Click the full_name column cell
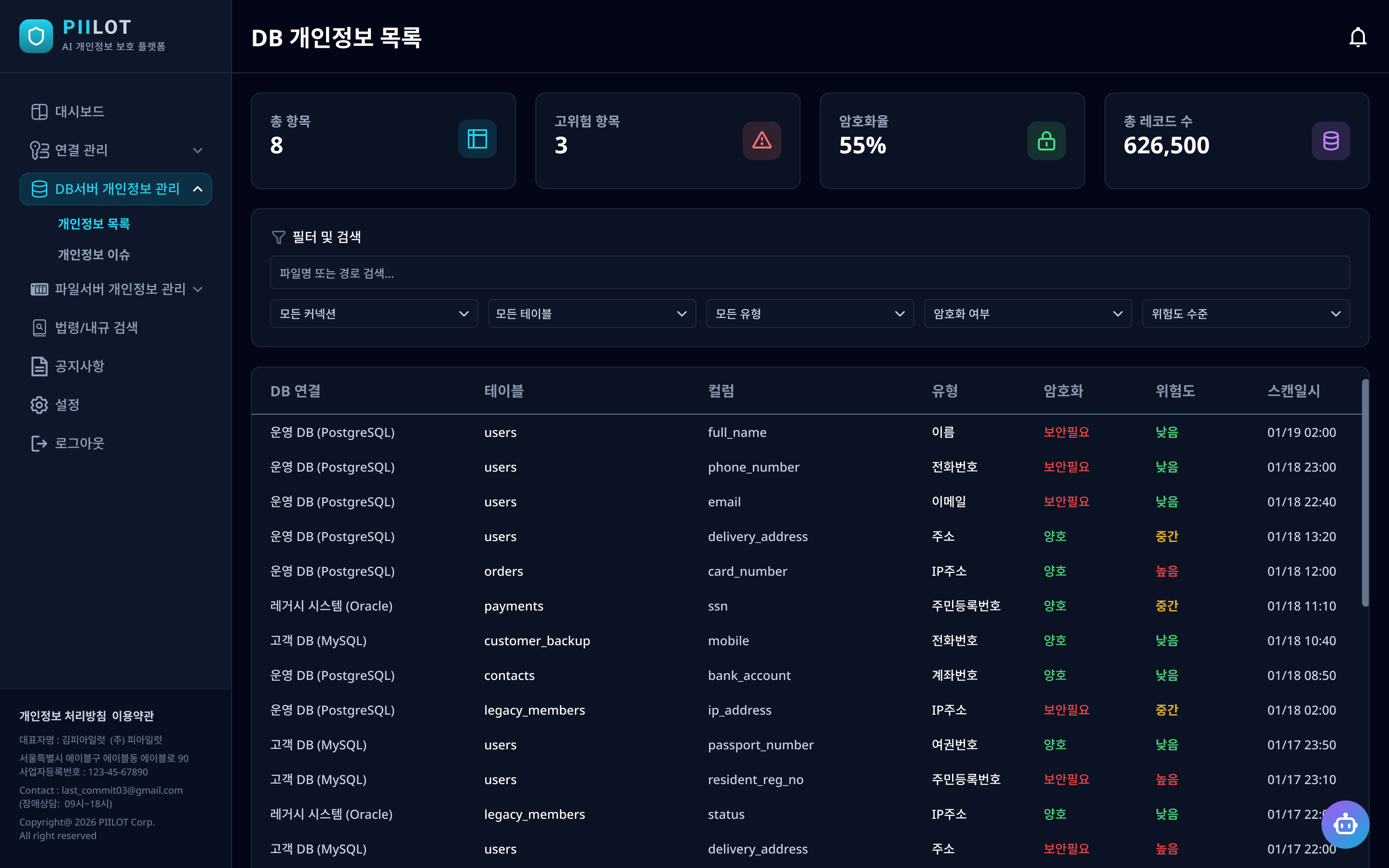Image resolution: width=1389 pixels, height=868 pixels. point(737,432)
